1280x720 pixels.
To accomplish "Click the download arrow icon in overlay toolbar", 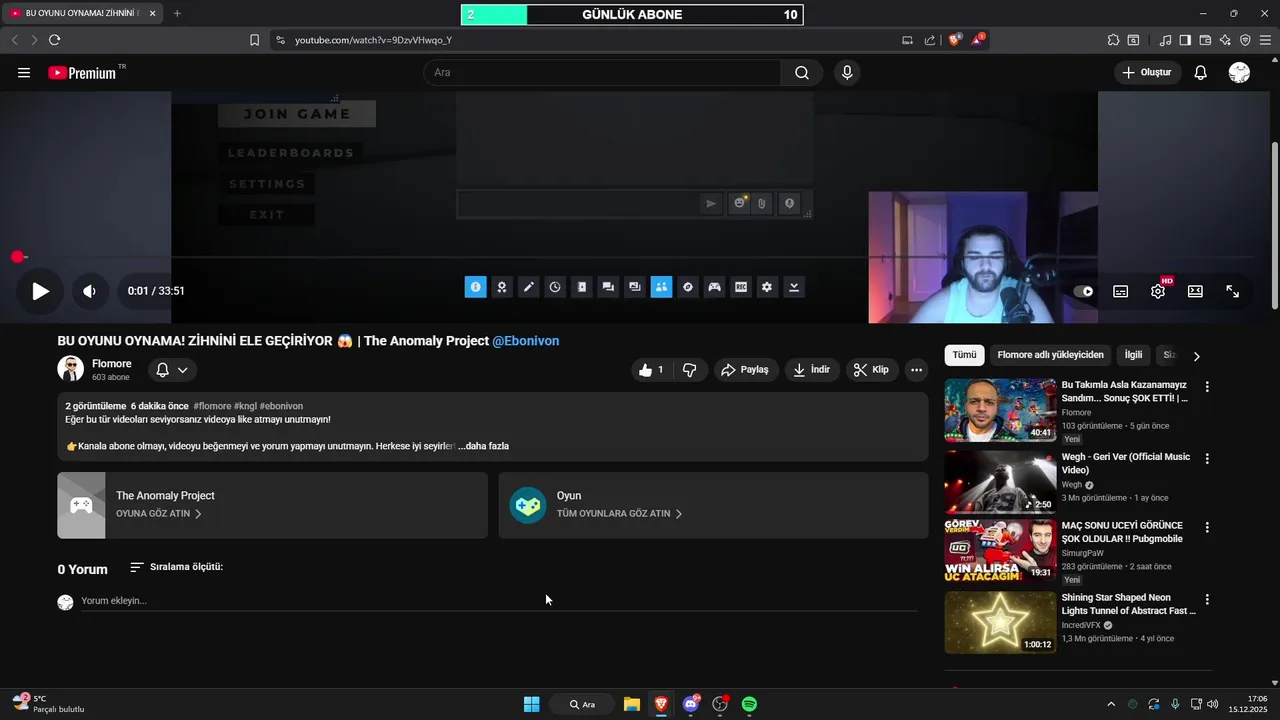I will point(794,287).
